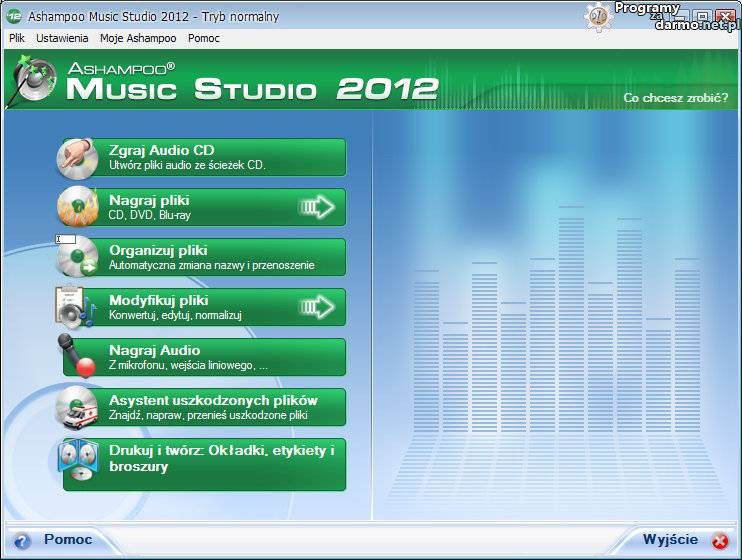Open the Moje Ashampoo menu
The width and height of the screenshot is (742, 560).
pyautogui.click(x=138, y=38)
